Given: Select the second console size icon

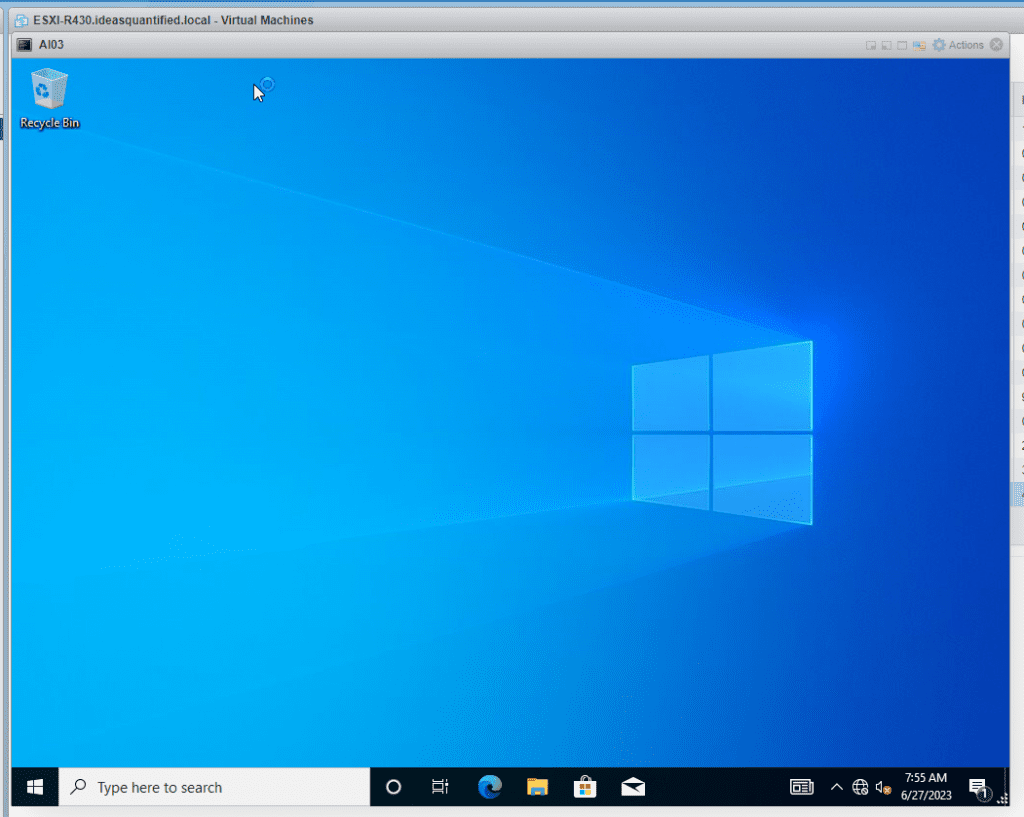Looking at the screenshot, I should (886, 45).
